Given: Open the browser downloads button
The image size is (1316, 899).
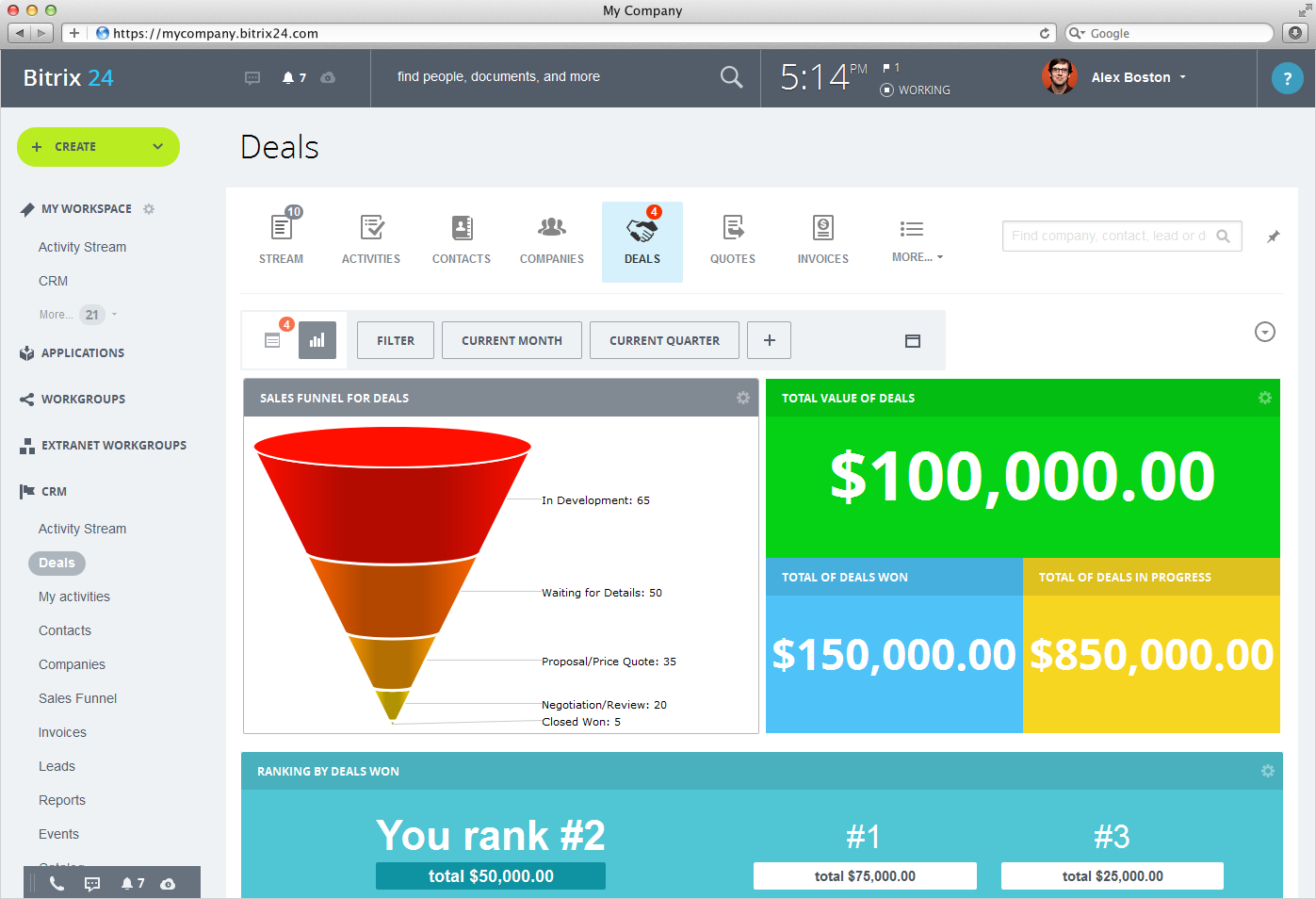Looking at the screenshot, I should [1295, 33].
